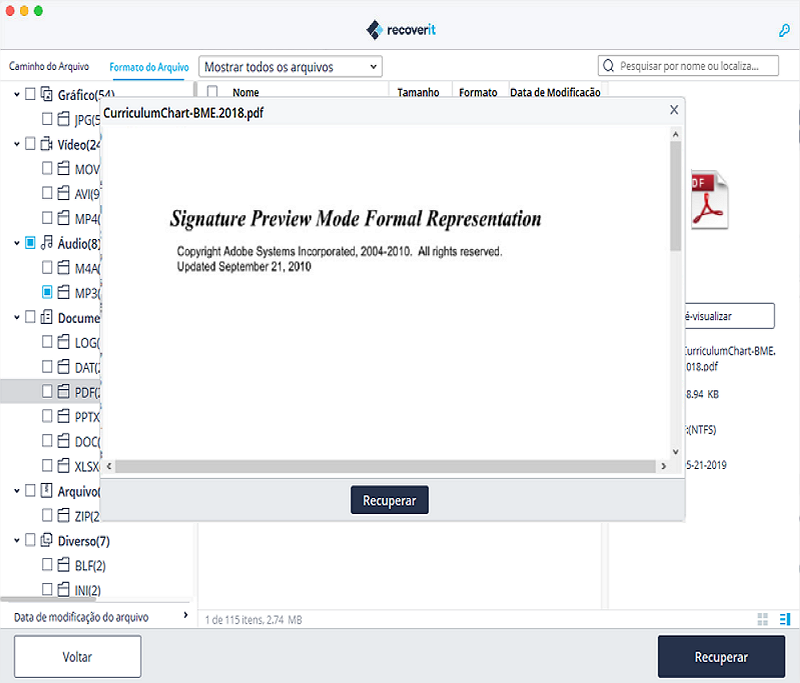This screenshot has height=683, width=800.
Task: Close the PDF preview dialog
Action: point(674,110)
